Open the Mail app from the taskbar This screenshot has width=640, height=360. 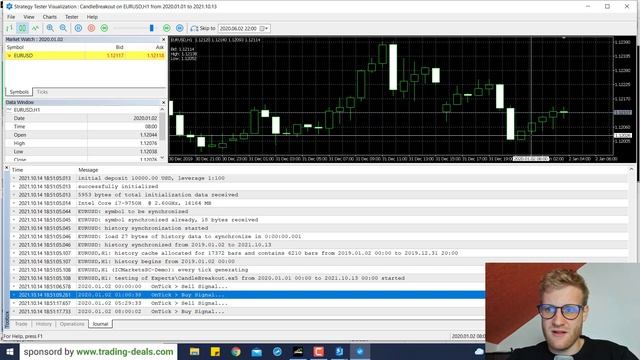point(257,352)
